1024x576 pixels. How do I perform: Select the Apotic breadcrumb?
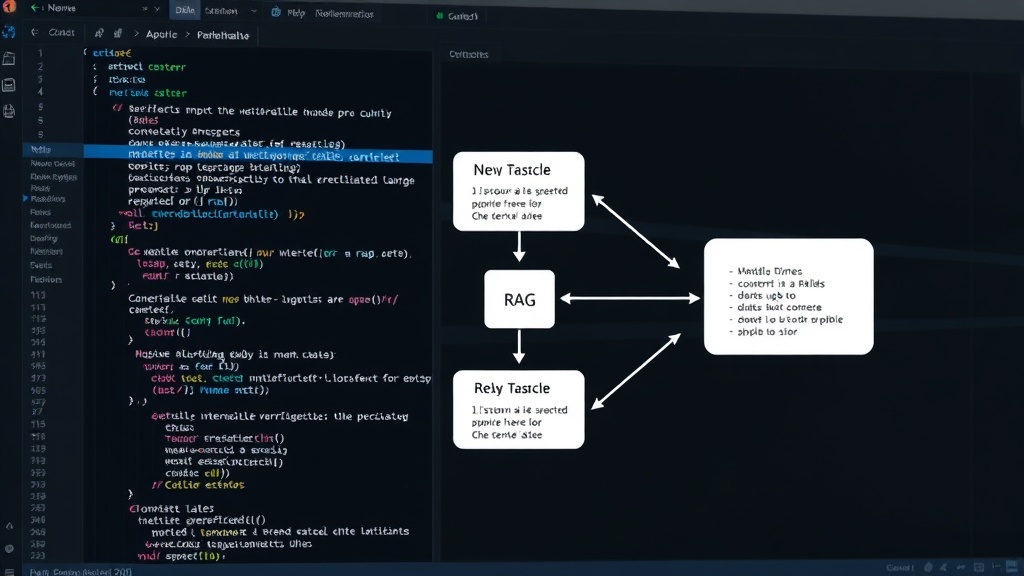(161, 34)
